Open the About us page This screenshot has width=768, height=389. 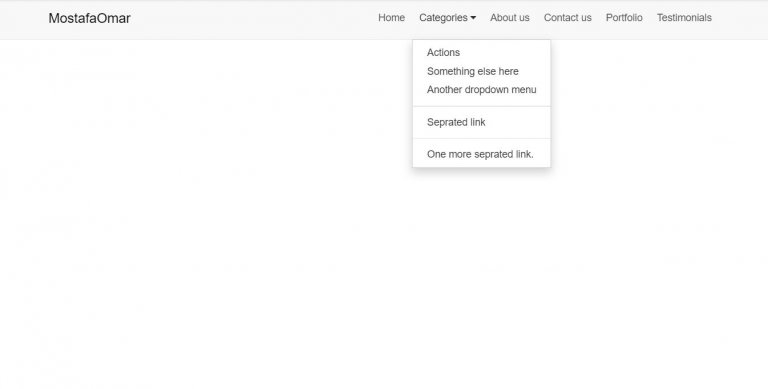(x=509, y=18)
